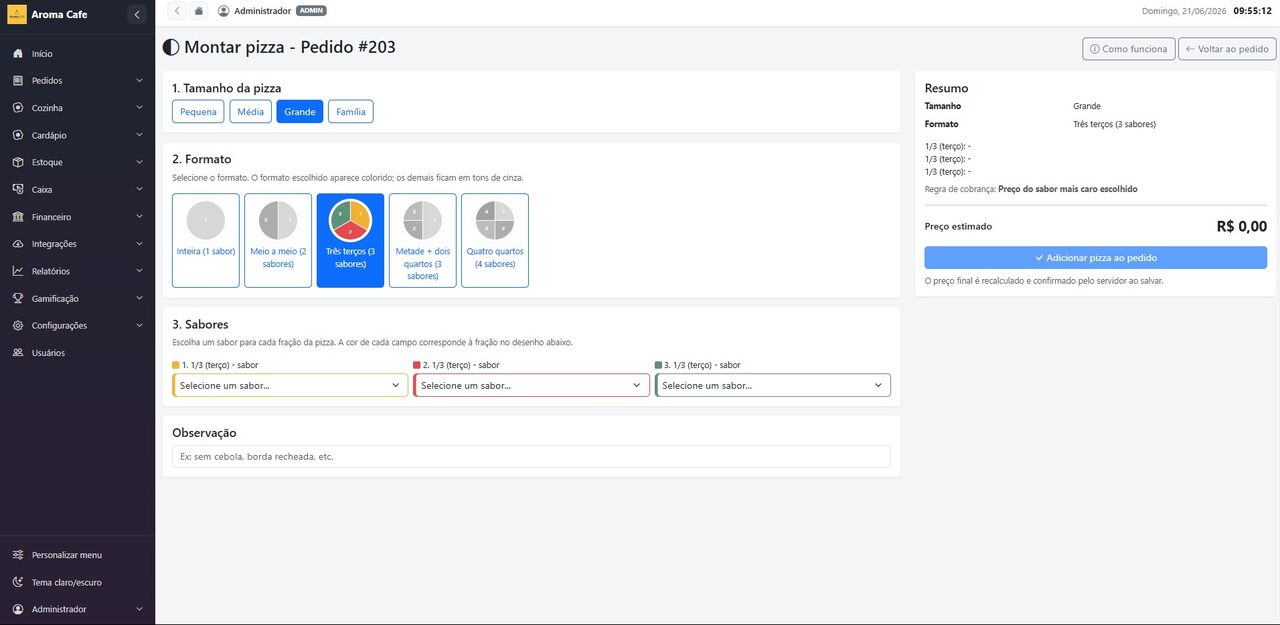This screenshot has height=625, width=1280.
Task: Select the Pequena pizza size
Action: click(198, 112)
